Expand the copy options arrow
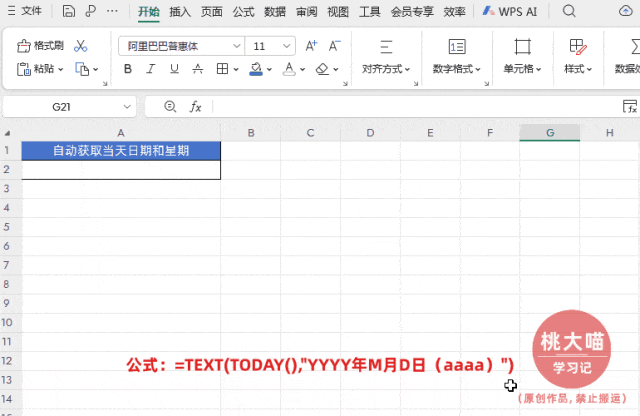The width and height of the screenshot is (640, 416). pyautogui.click(x=96, y=69)
